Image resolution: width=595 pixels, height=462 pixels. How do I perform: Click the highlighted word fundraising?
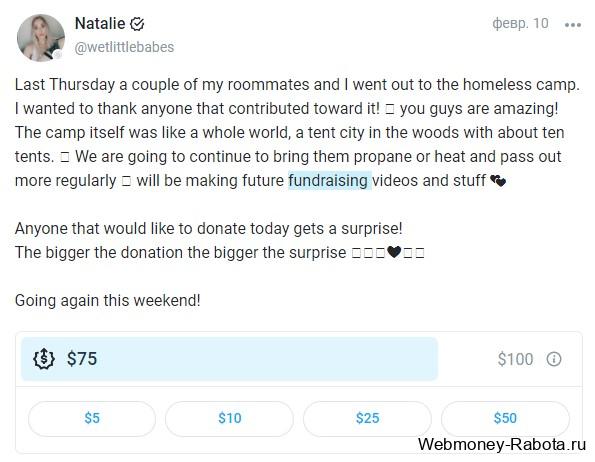[328, 181]
